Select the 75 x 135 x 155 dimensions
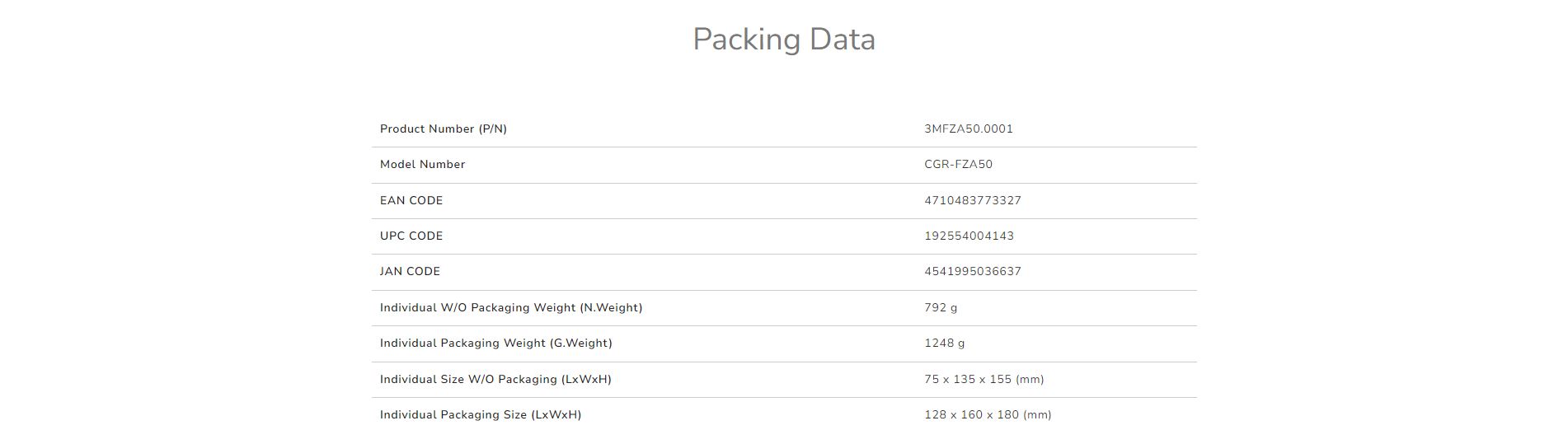The height and width of the screenshot is (444, 1568). pos(984,380)
